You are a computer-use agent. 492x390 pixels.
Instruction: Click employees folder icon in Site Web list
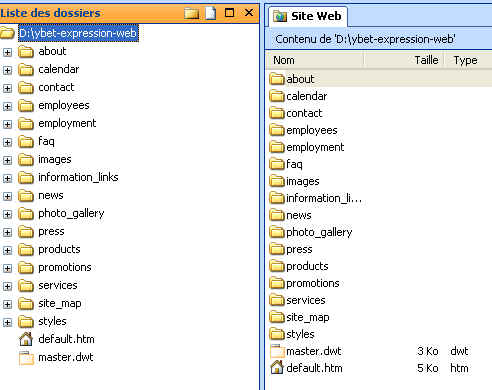(277, 130)
